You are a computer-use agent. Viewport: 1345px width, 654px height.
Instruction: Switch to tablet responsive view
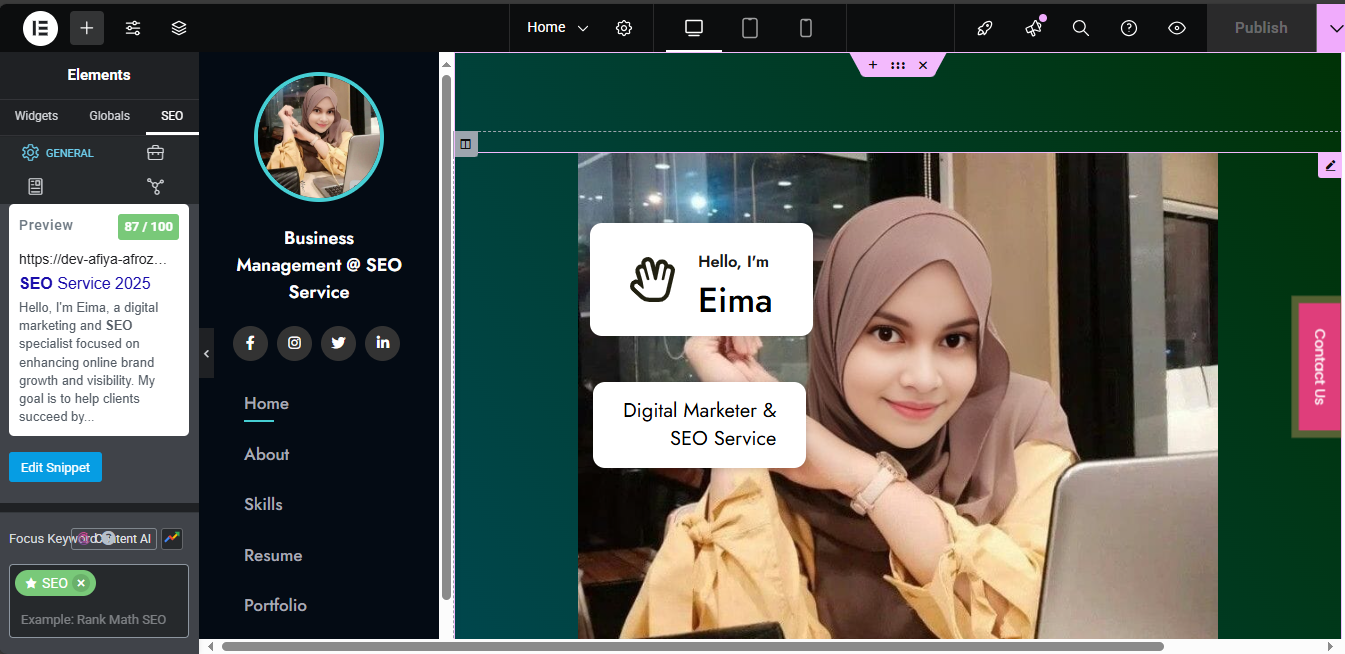tap(750, 28)
